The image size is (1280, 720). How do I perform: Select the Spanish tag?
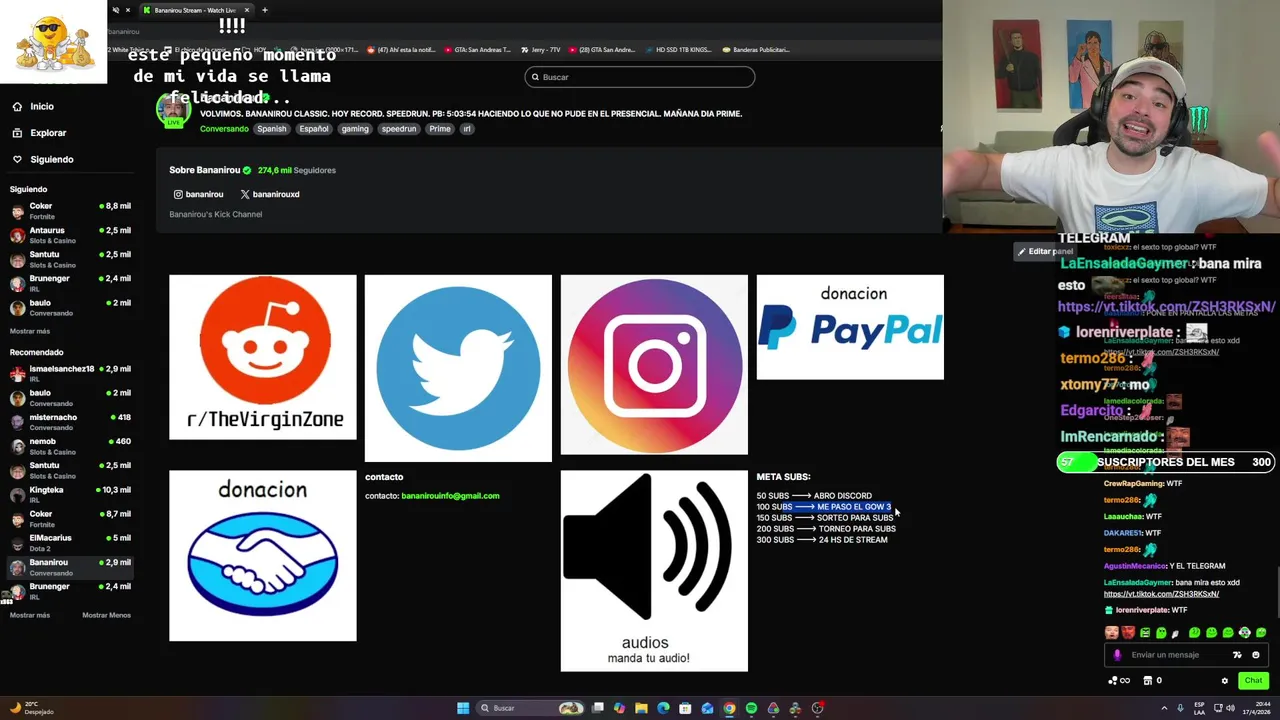coord(271,129)
